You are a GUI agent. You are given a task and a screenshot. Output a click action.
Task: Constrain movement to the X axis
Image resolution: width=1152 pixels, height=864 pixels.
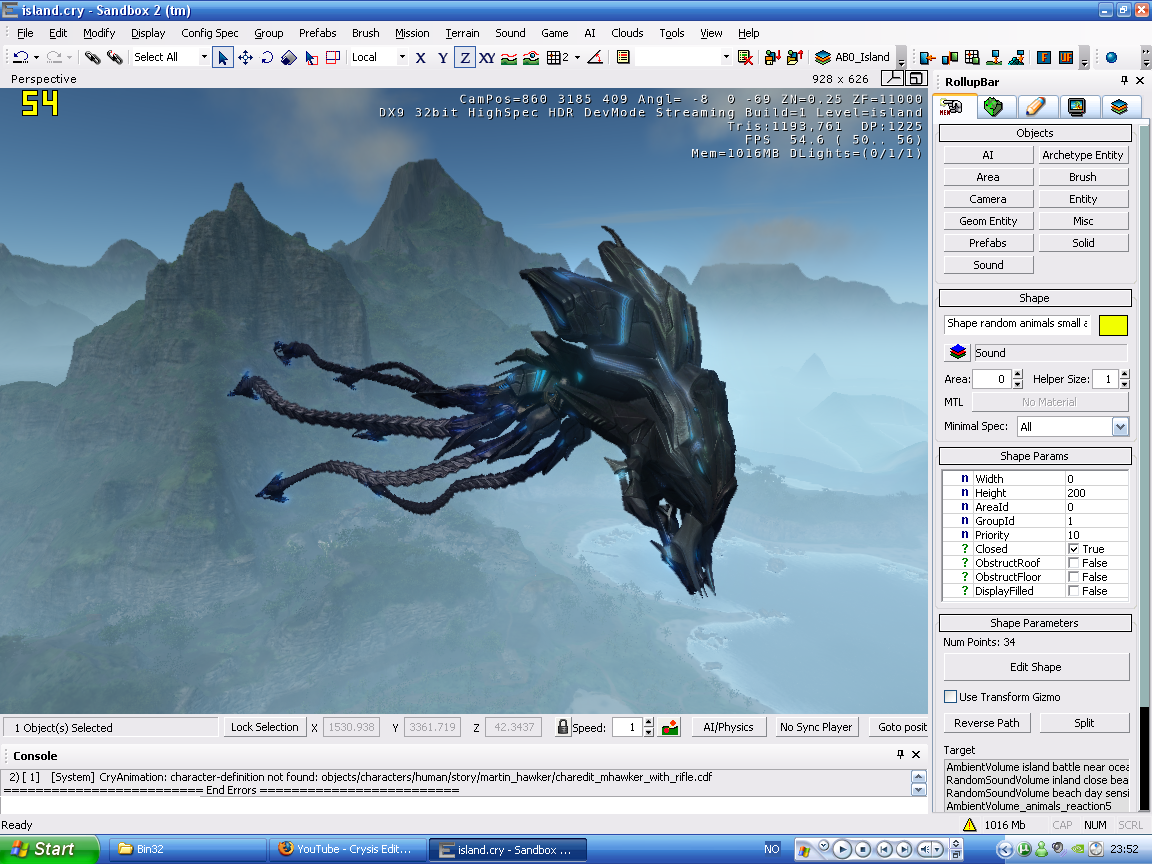click(420, 57)
